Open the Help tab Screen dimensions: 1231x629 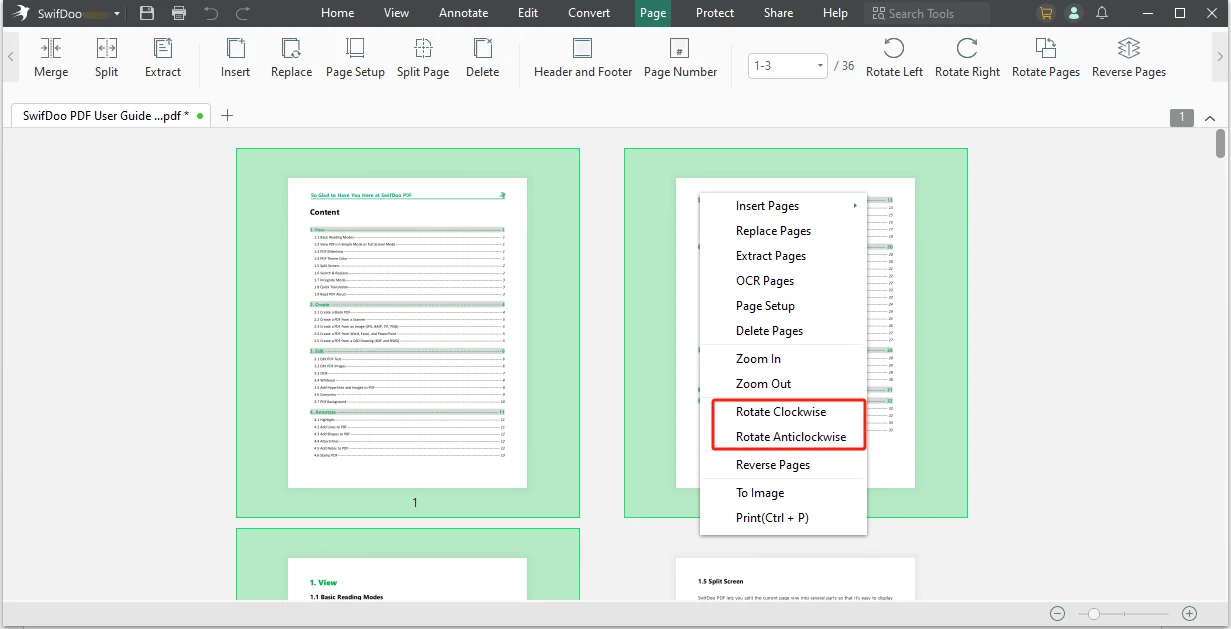tap(835, 13)
